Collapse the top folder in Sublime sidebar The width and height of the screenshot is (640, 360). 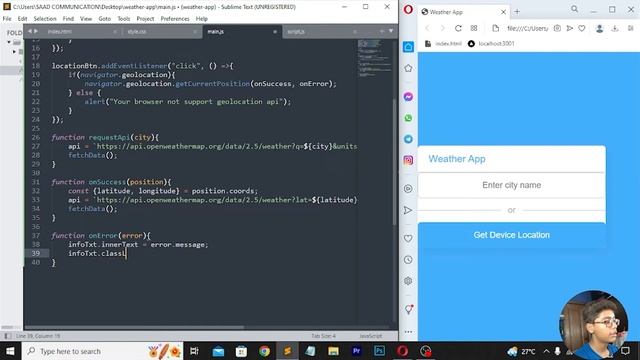[x=9, y=42]
